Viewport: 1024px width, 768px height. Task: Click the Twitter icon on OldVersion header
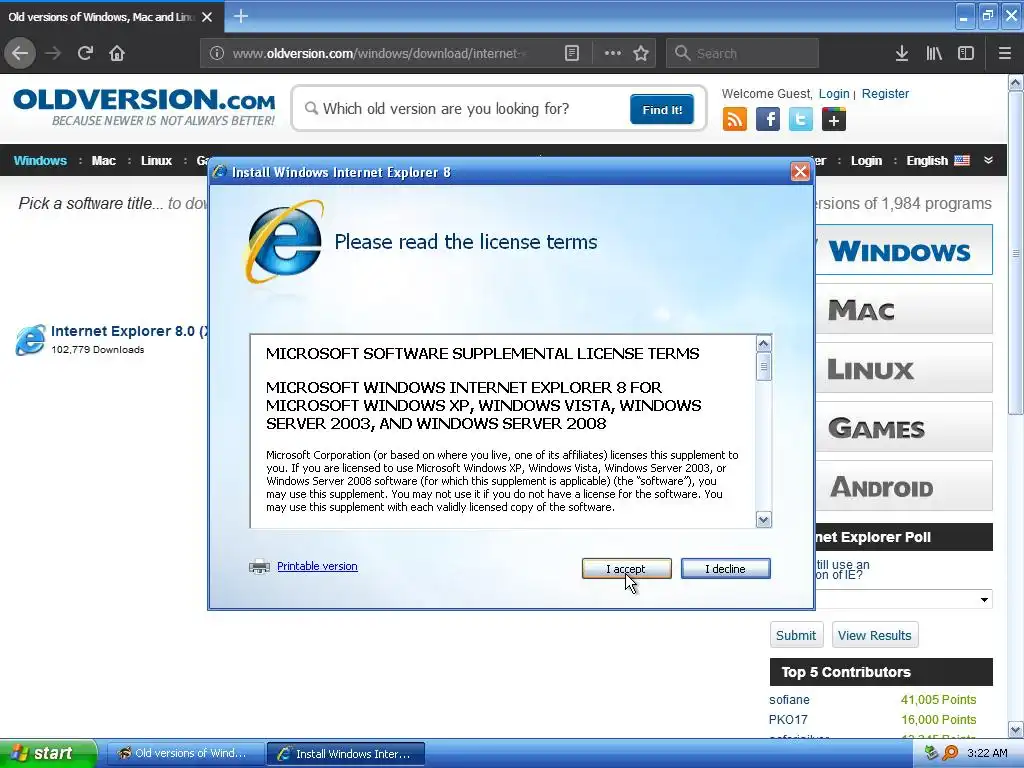pyautogui.click(x=801, y=120)
